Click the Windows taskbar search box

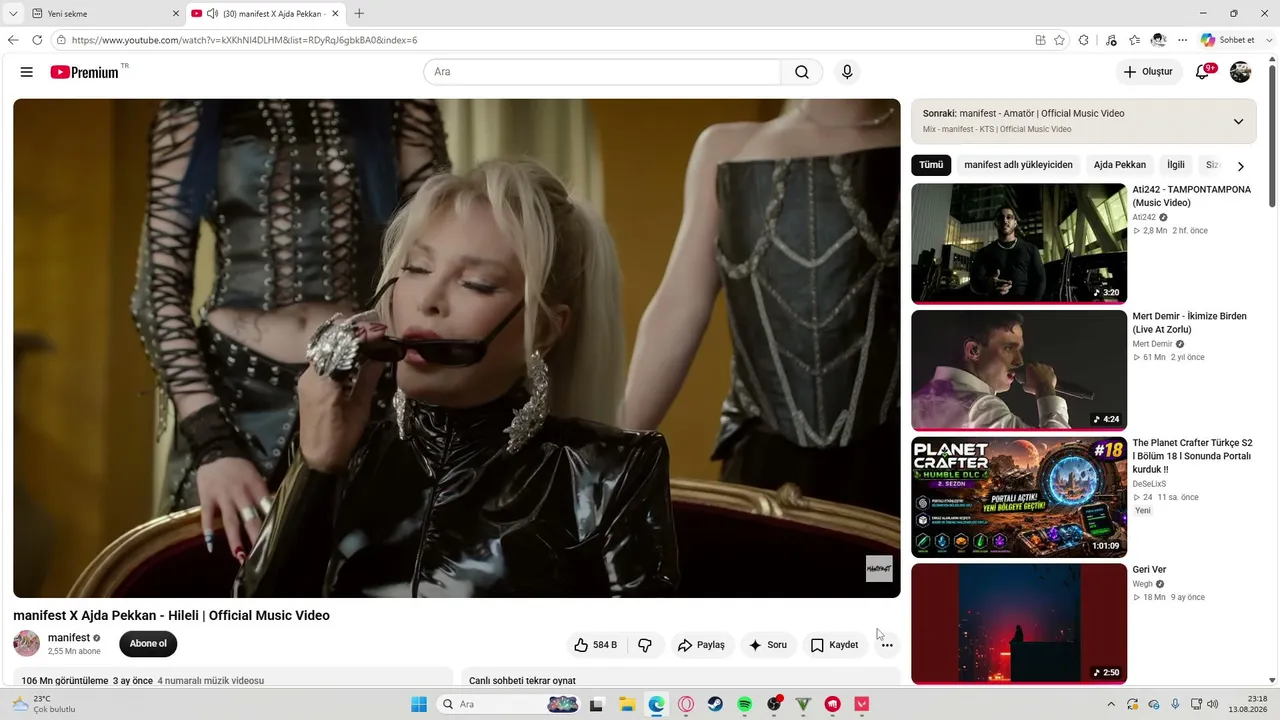click(510, 704)
